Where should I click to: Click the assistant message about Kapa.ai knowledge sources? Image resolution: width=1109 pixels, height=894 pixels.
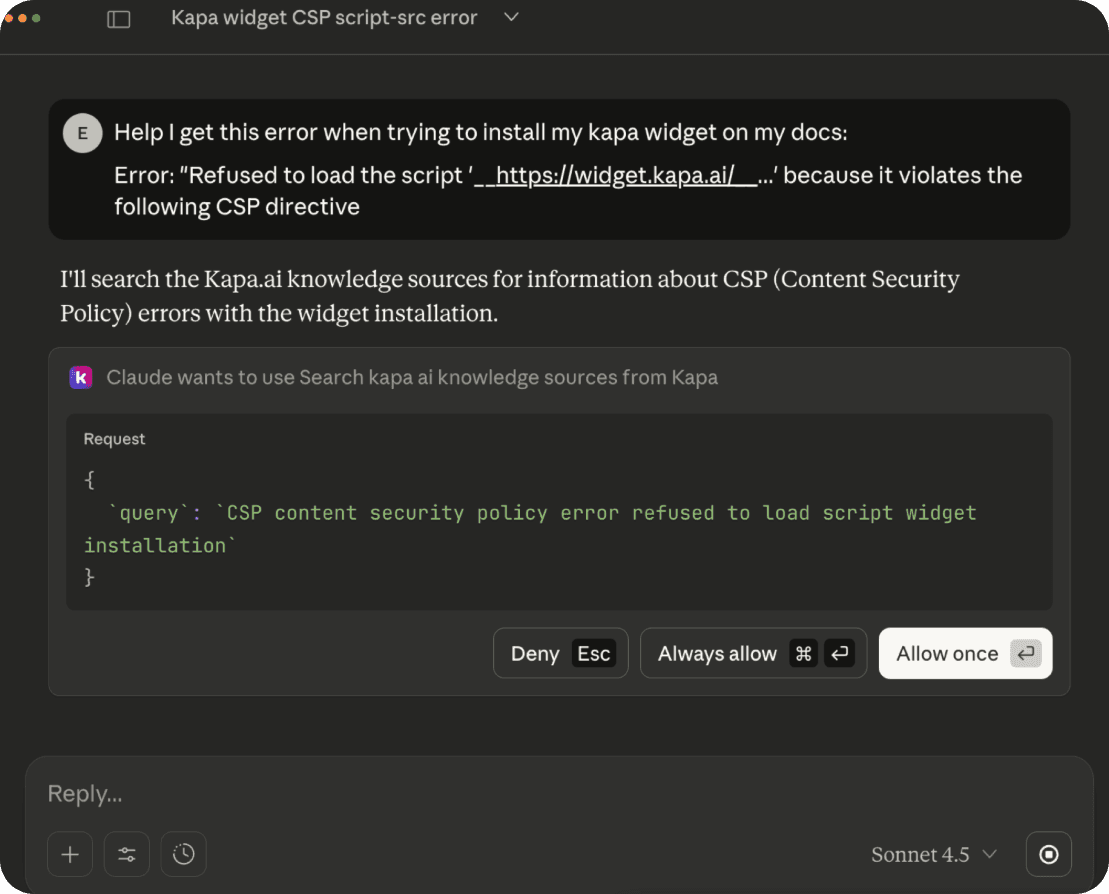[509, 296]
